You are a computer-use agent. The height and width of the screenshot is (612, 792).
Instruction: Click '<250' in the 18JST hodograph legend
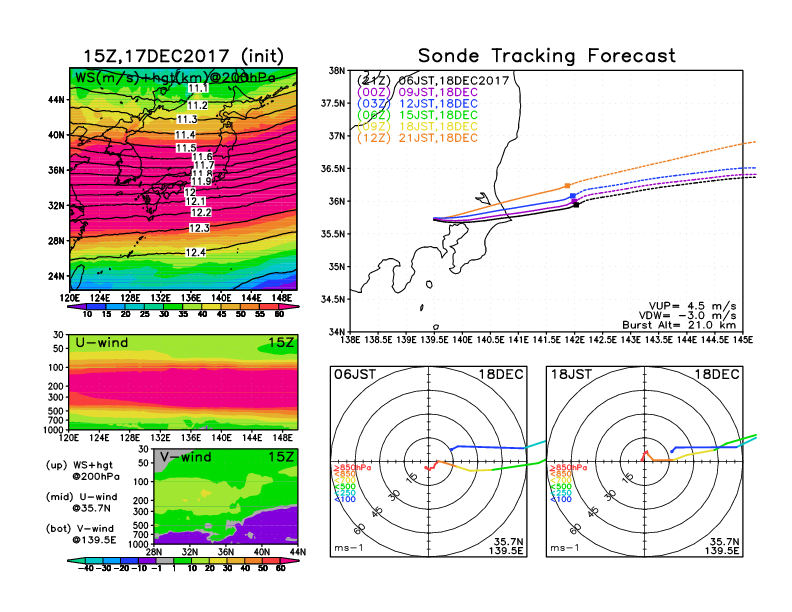(x=561, y=493)
